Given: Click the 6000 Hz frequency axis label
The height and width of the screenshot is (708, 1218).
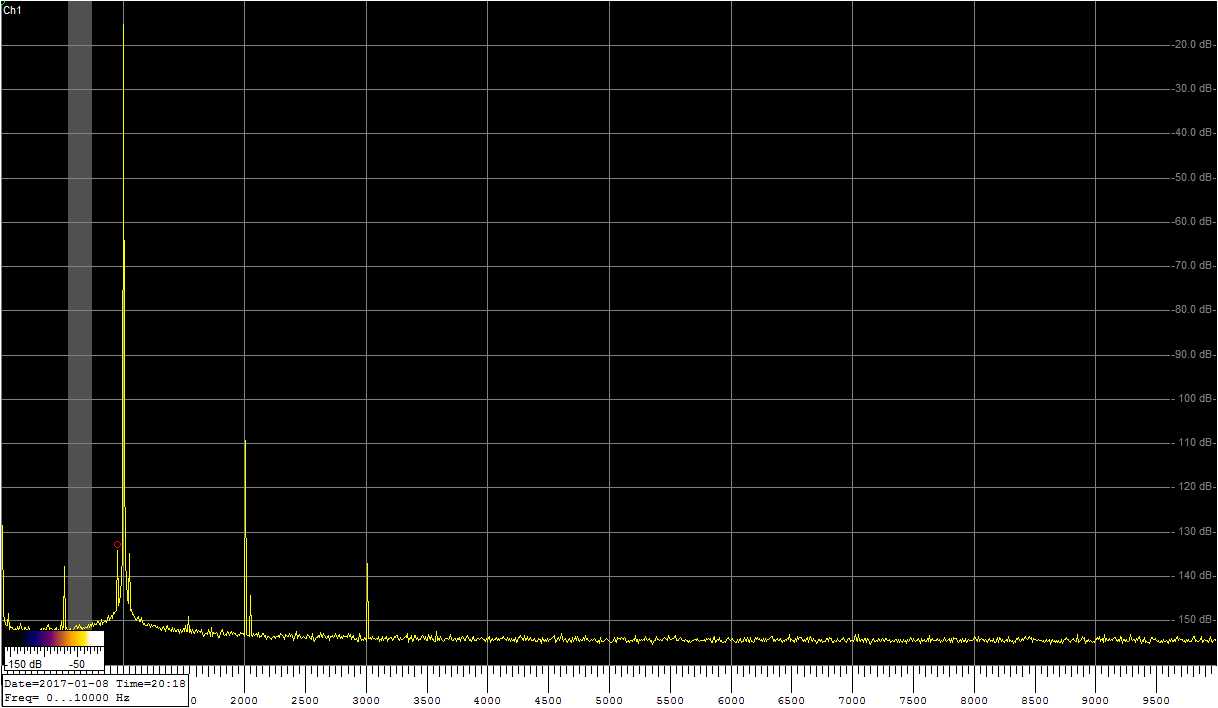Looking at the screenshot, I should pos(731,701).
